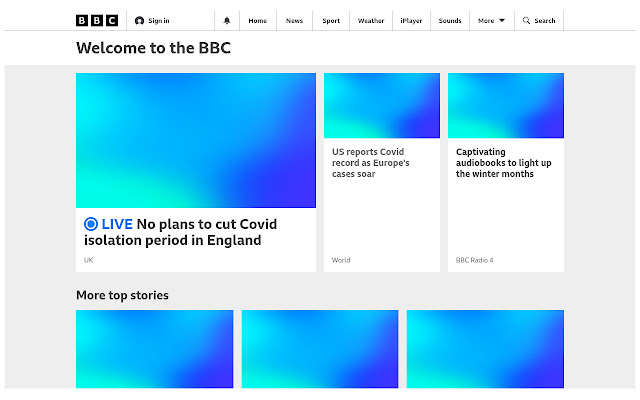Viewport: 640px width, 400px height.
Task: Launch iPlayer from navigation bar
Action: click(x=410, y=20)
